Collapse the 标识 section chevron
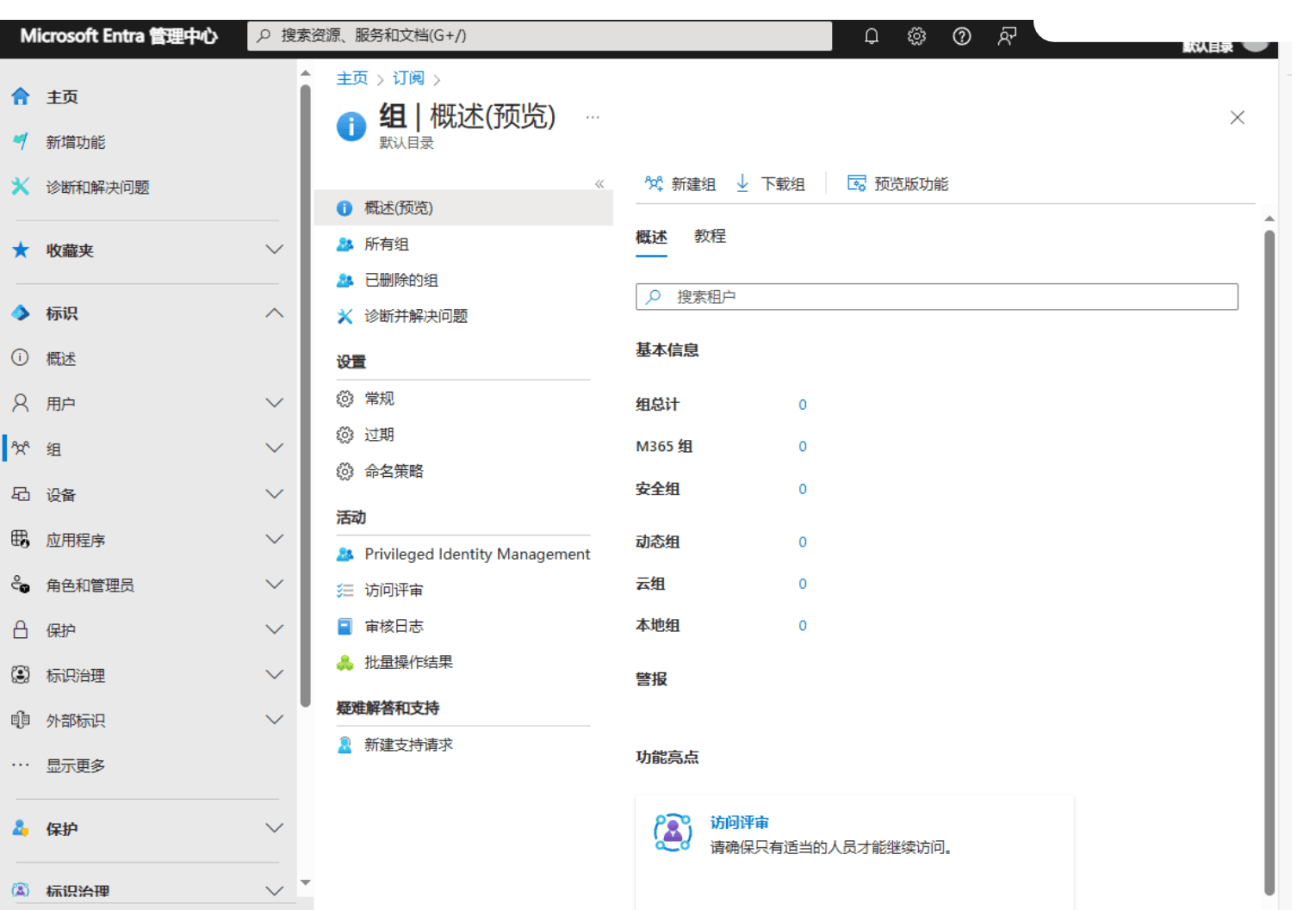 click(275, 313)
